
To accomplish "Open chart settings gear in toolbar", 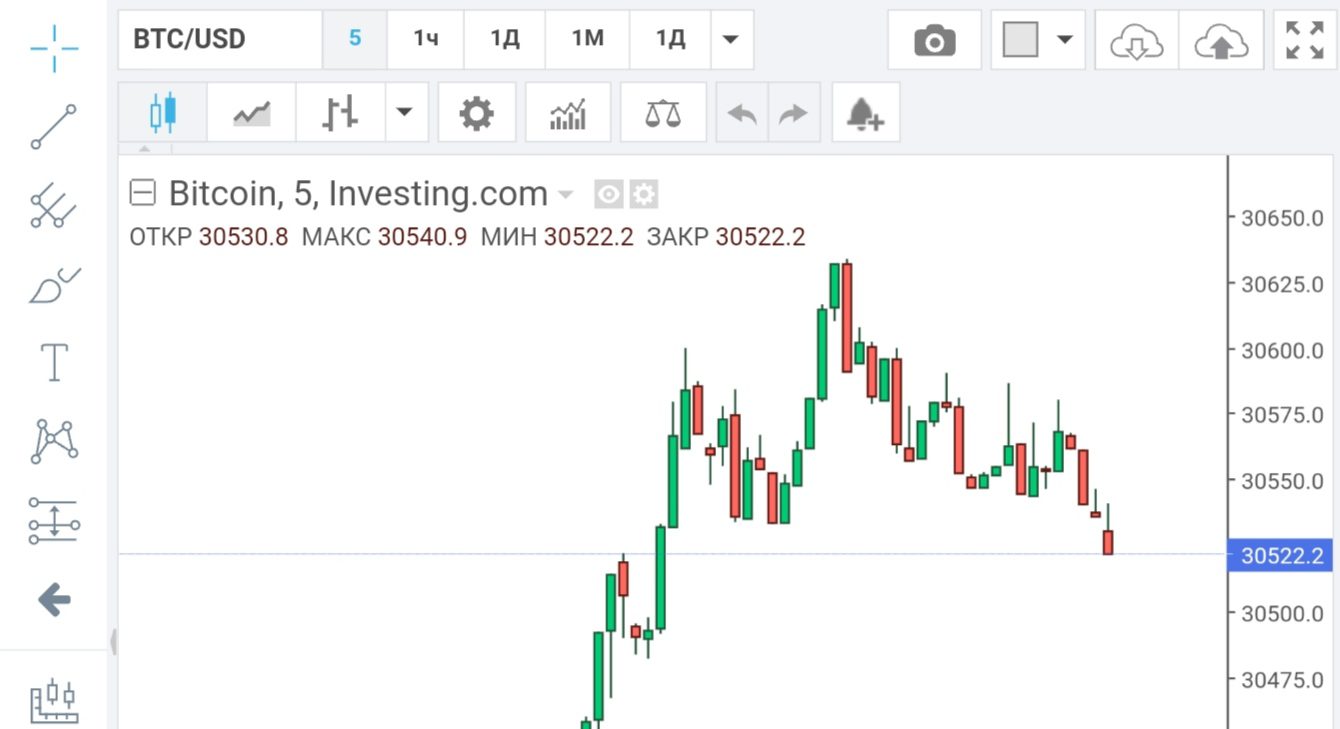I will coord(476,113).
